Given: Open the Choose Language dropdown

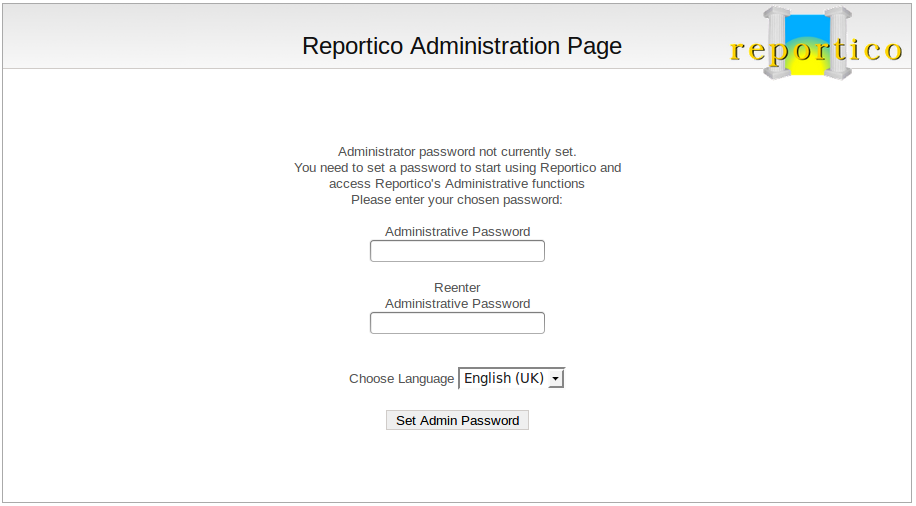Looking at the screenshot, I should [512, 378].
